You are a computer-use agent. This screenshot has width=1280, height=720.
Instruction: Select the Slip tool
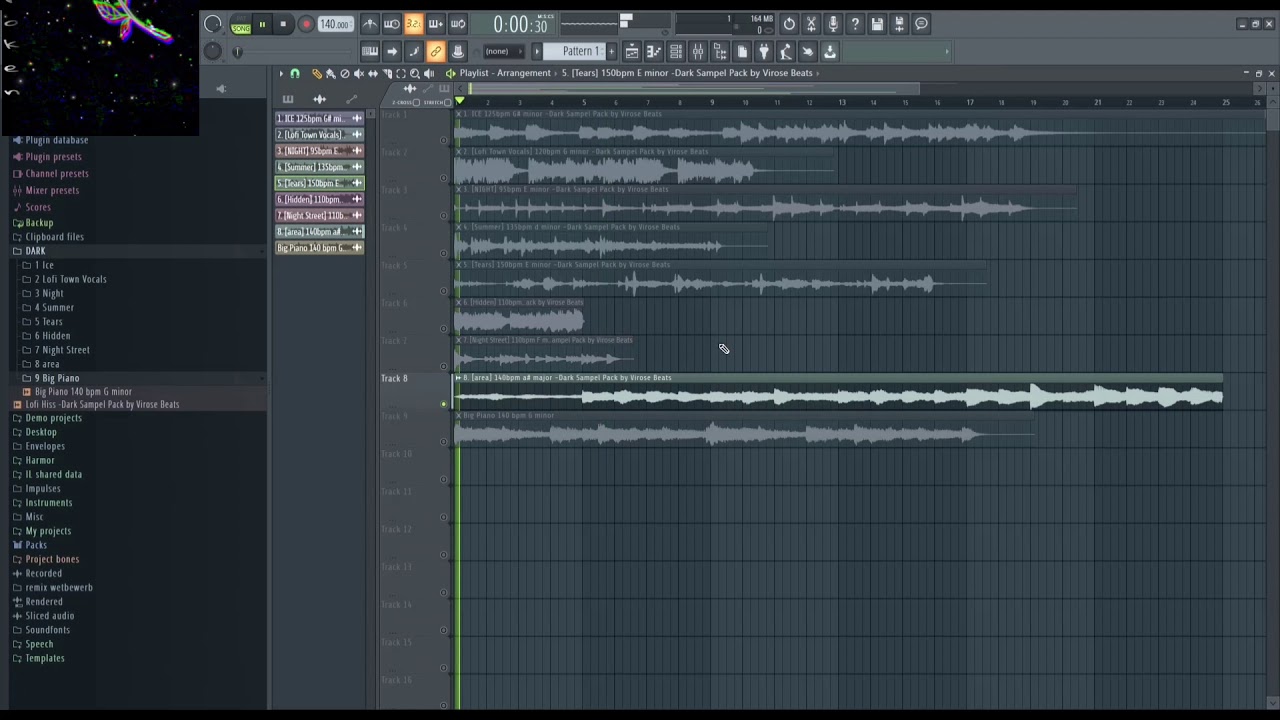coord(373,74)
